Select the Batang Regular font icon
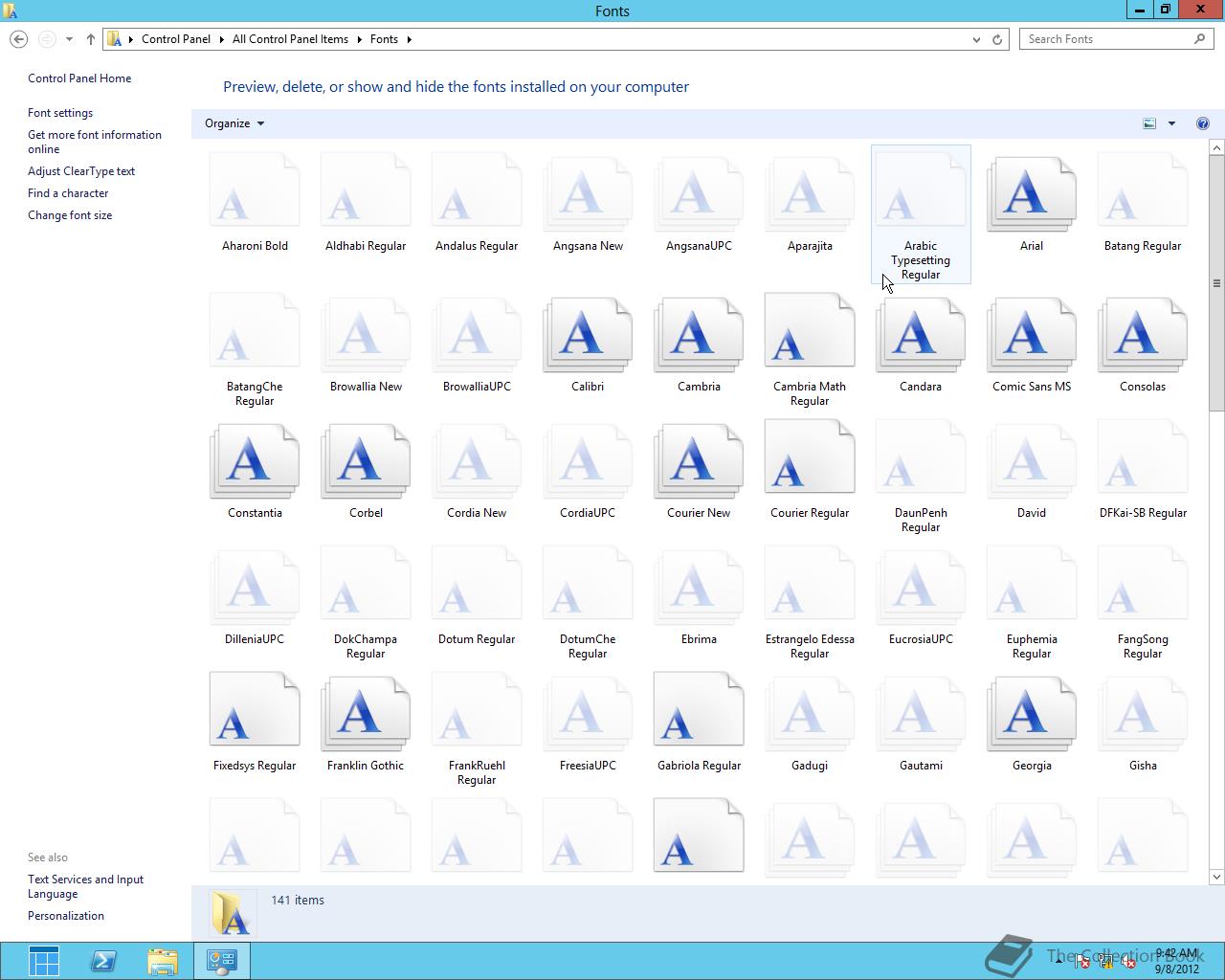 (1143, 189)
